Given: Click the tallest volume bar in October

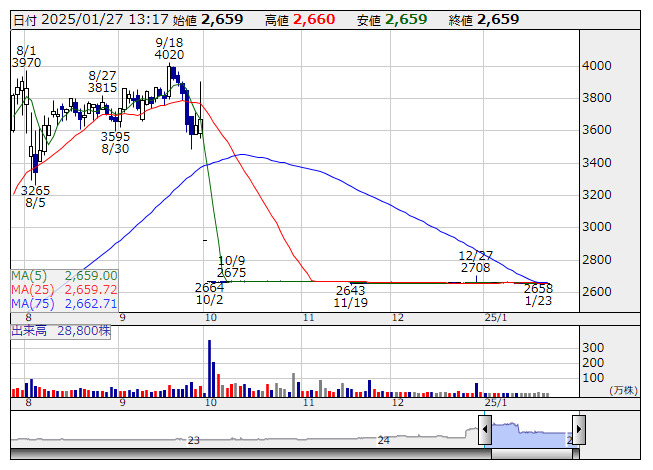Looking at the screenshot, I should (x=210, y=368).
